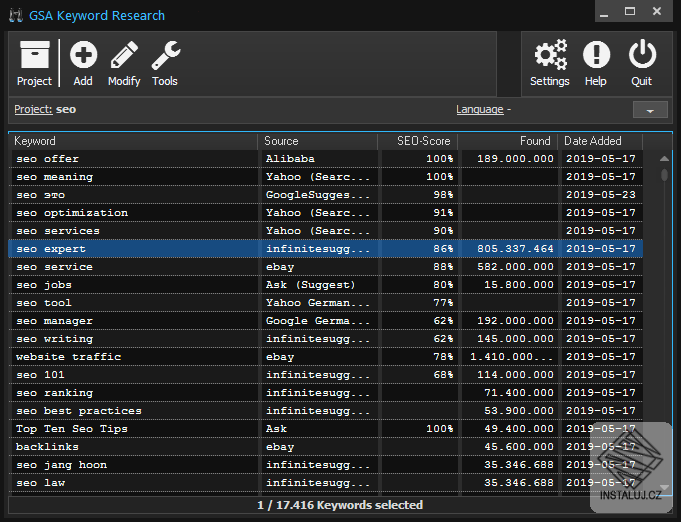The height and width of the screenshot is (522, 681).
Task: Click the 71.400.000 found value
Action: click(x=519, y=393)
